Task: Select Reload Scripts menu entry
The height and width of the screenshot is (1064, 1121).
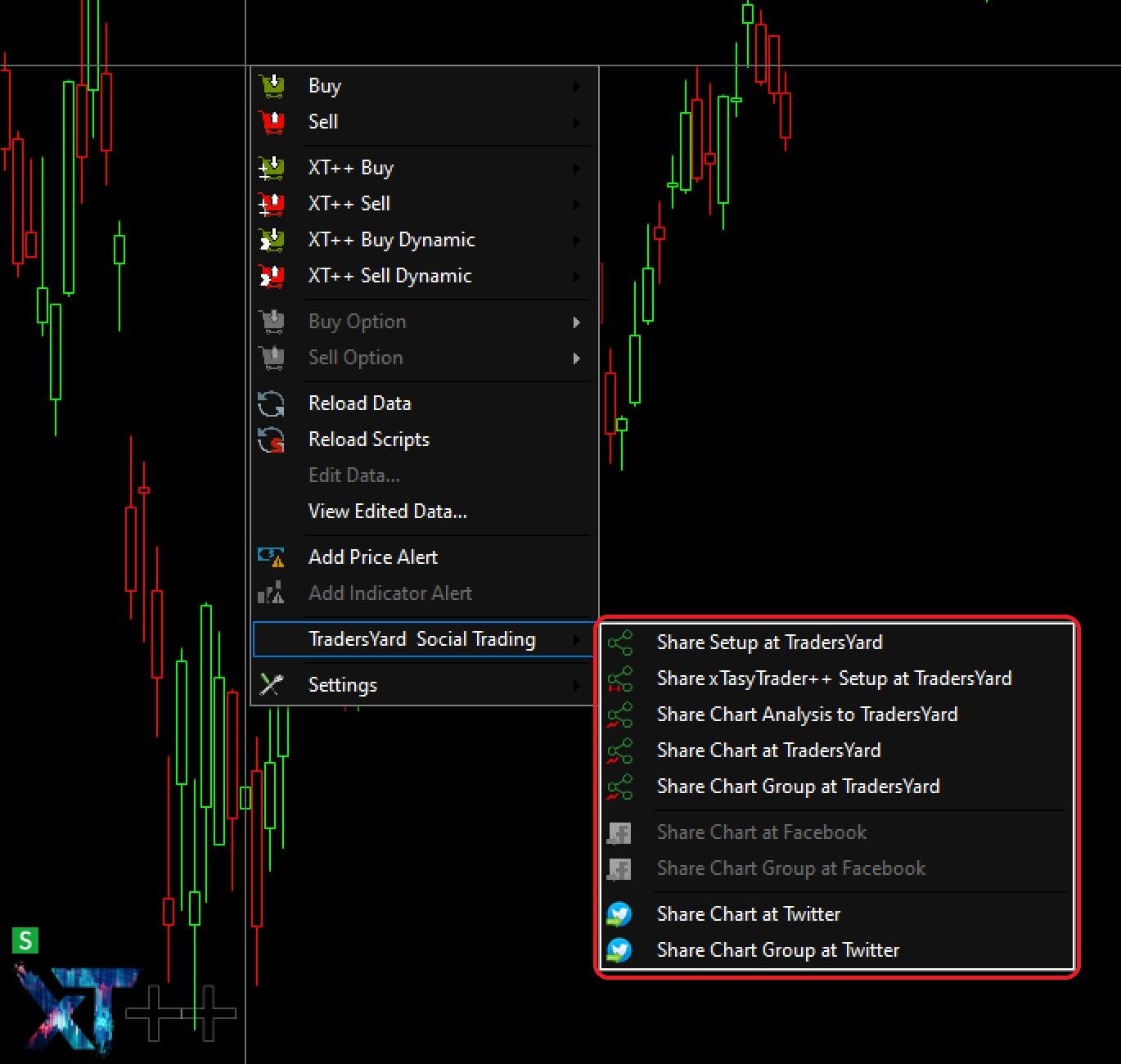Action: 424,440
